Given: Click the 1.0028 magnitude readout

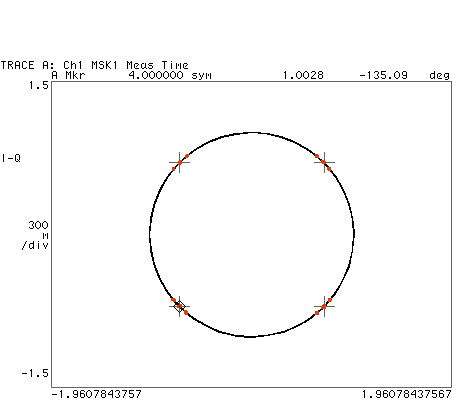Looking at the screenshot, I should pyautogui.click(x=303, y=75).
